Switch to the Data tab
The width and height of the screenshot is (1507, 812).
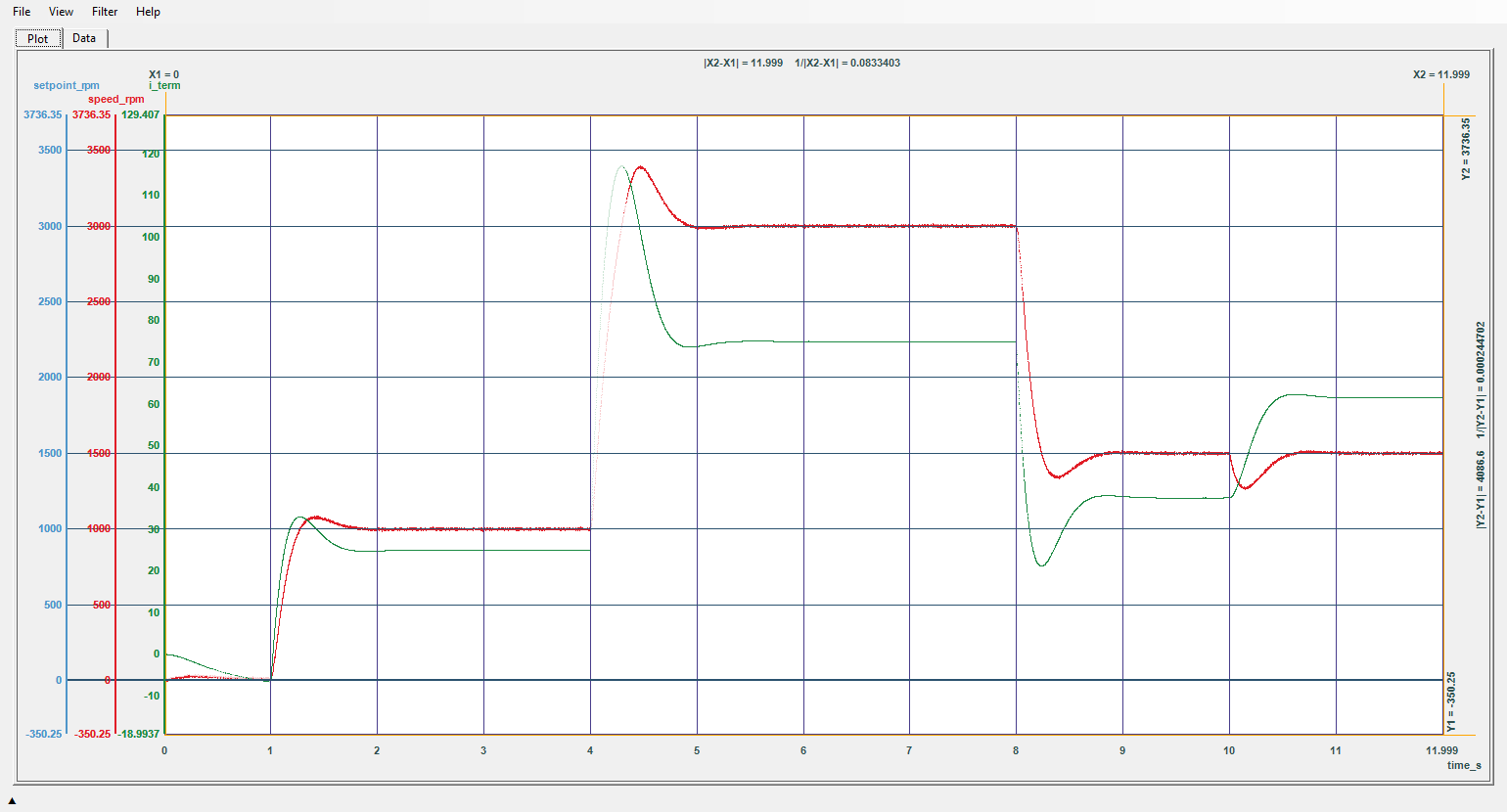(84, 38)
